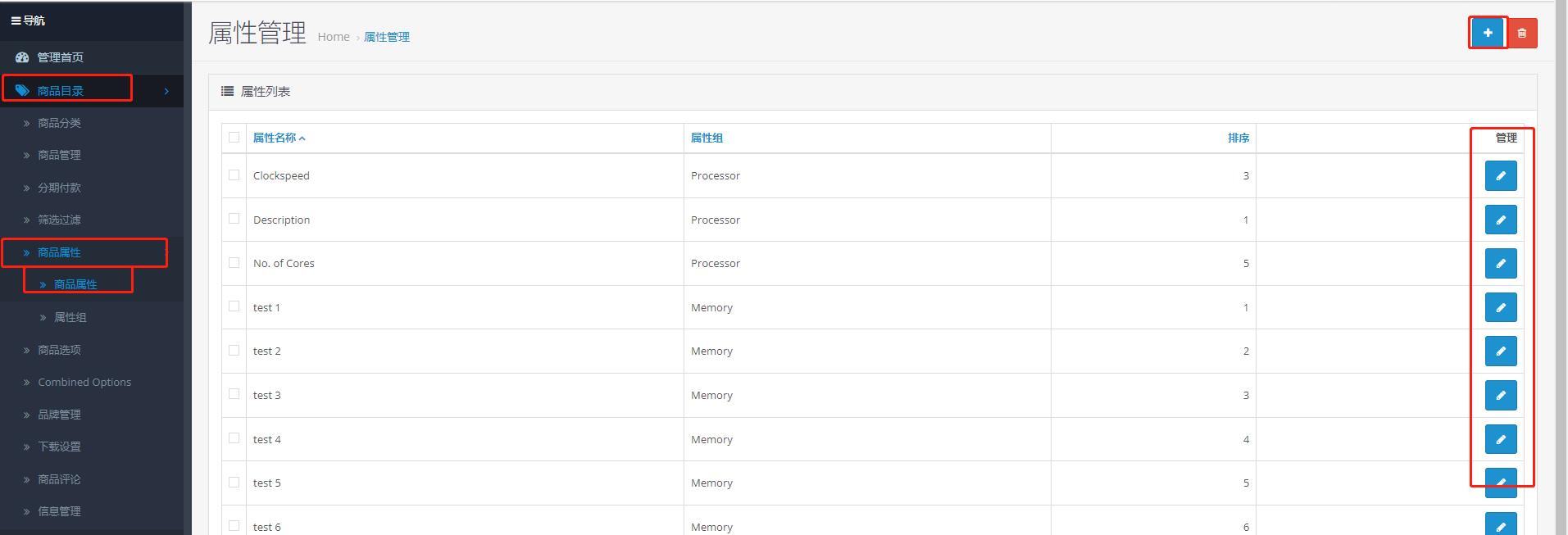The image size is (1568, 535).
Task: Go to 属性组 submenu item
Action: 70,317
